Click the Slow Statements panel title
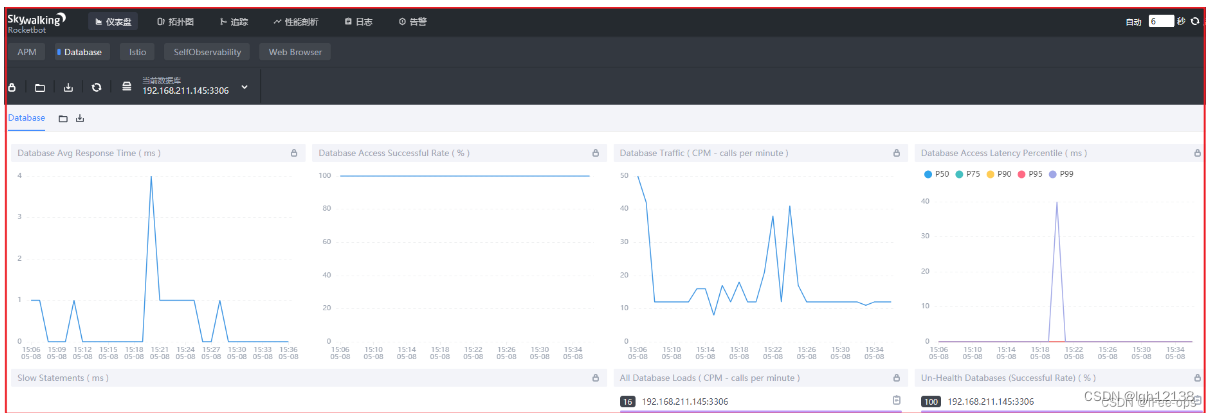 (x=63, y=378)
